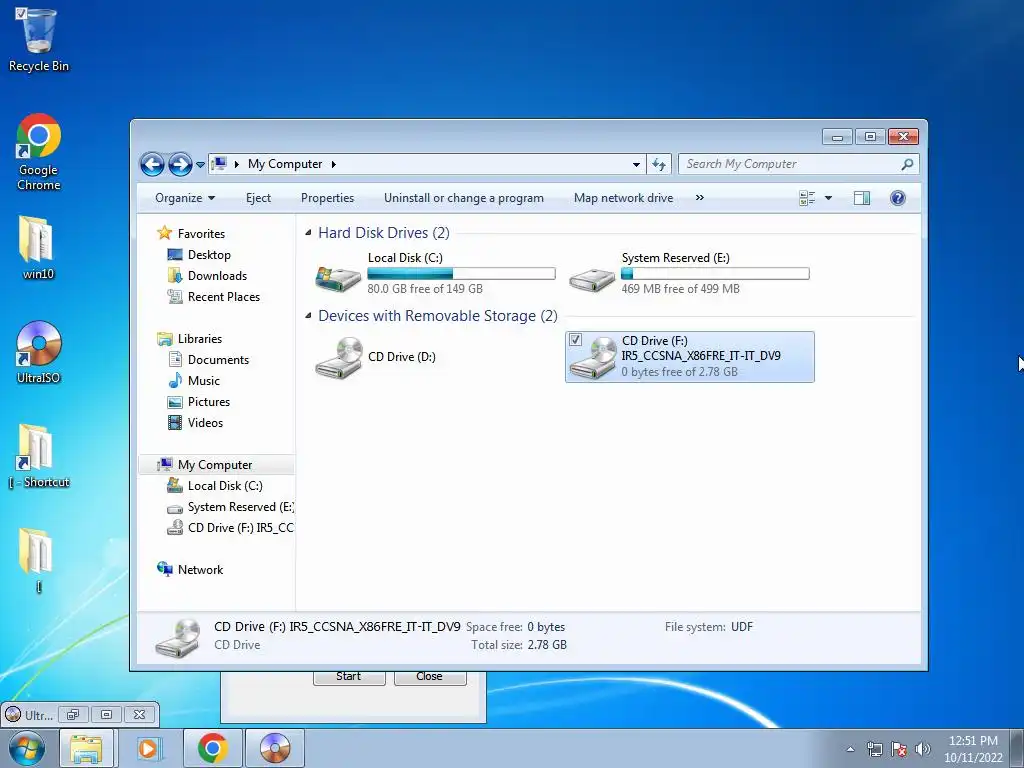The height and width of the screenshot is (768, 1024).
Task: Select CD Drive (F:) in sidebar tree
Action: pyautogui.click(x=230, y=528)
